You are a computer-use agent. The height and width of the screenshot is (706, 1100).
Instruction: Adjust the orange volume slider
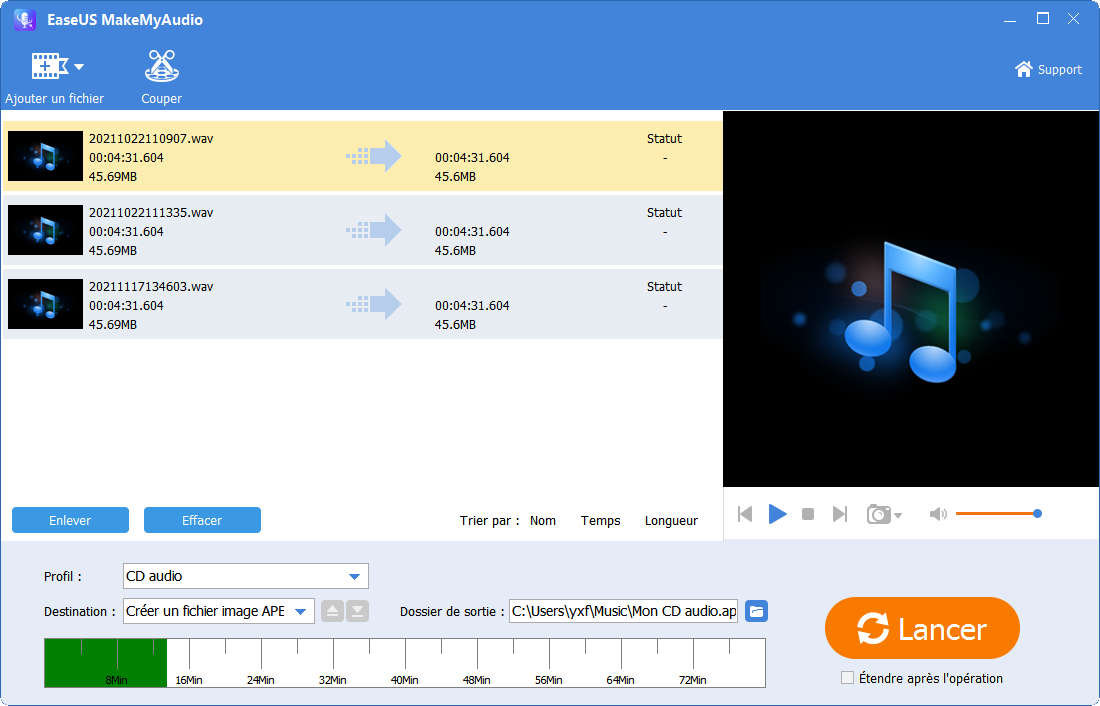point(997,514)
